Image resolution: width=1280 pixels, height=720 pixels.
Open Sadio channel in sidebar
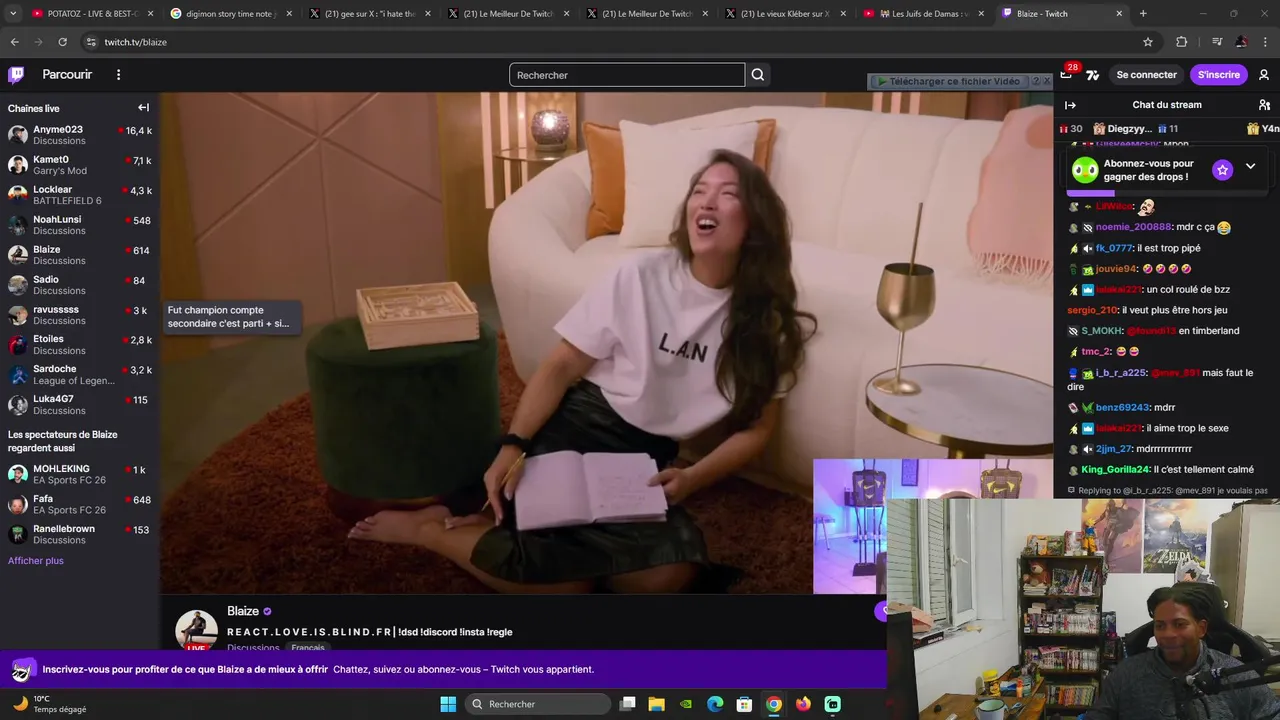click(80, 285)
